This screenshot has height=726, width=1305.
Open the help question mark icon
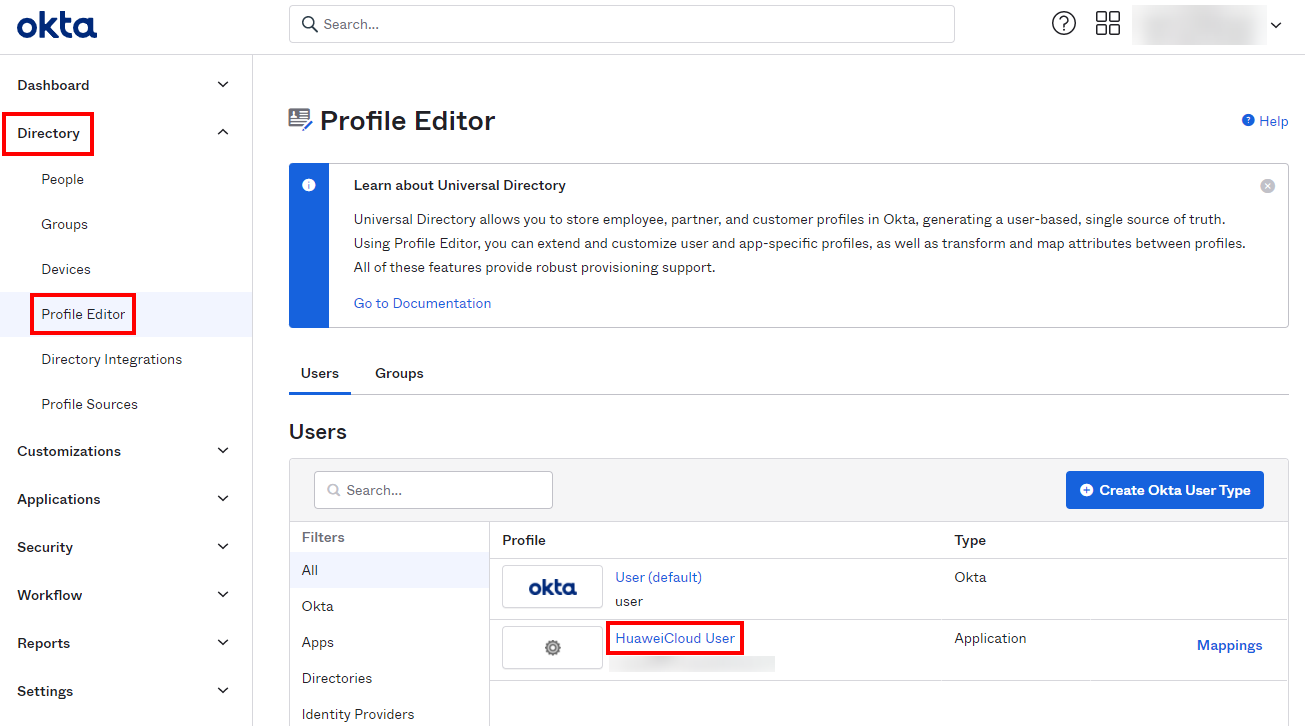click(x=1064, y=24)
